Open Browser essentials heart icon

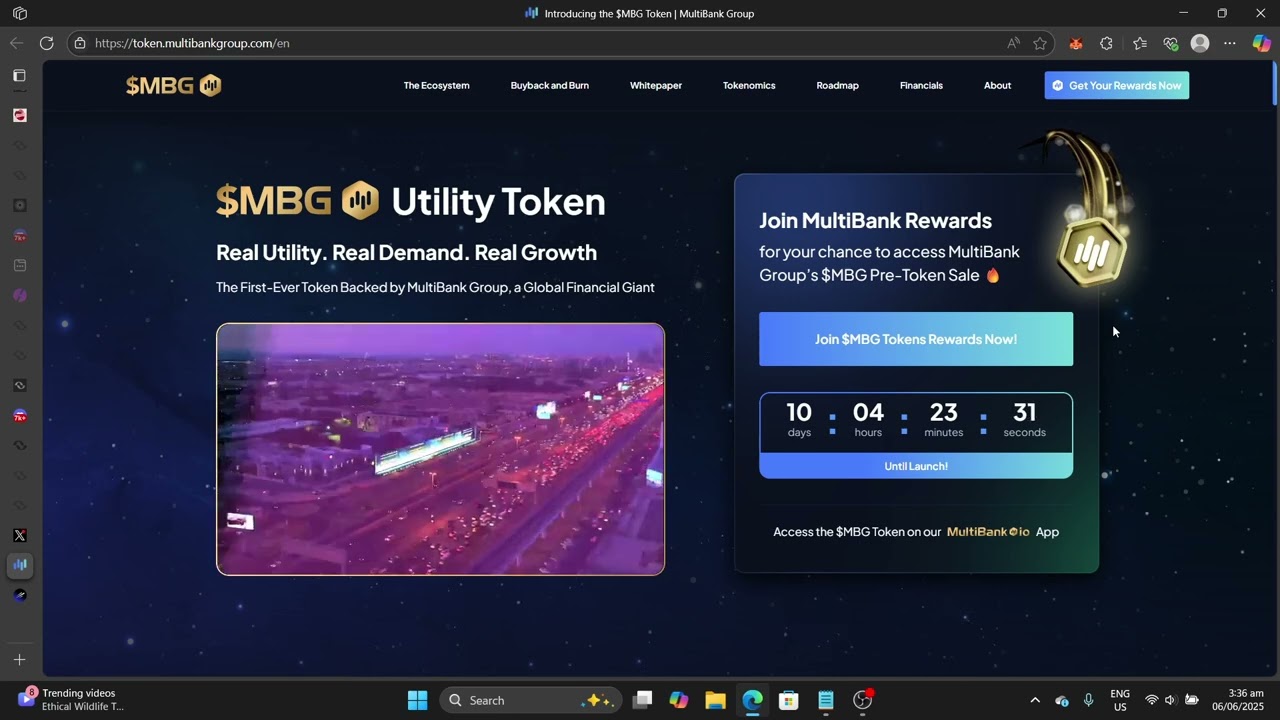coord(1170,43)
